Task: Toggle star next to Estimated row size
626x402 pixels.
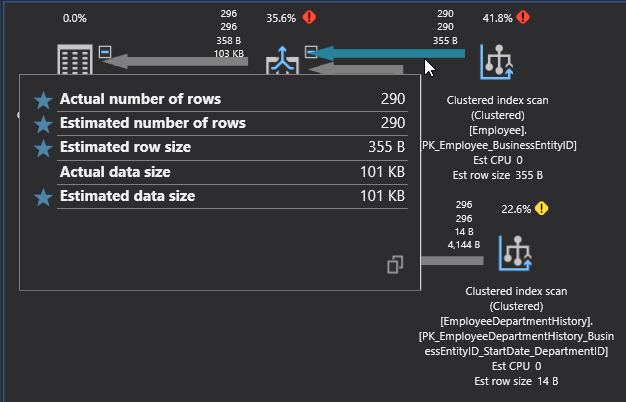Action: [43, 148]
